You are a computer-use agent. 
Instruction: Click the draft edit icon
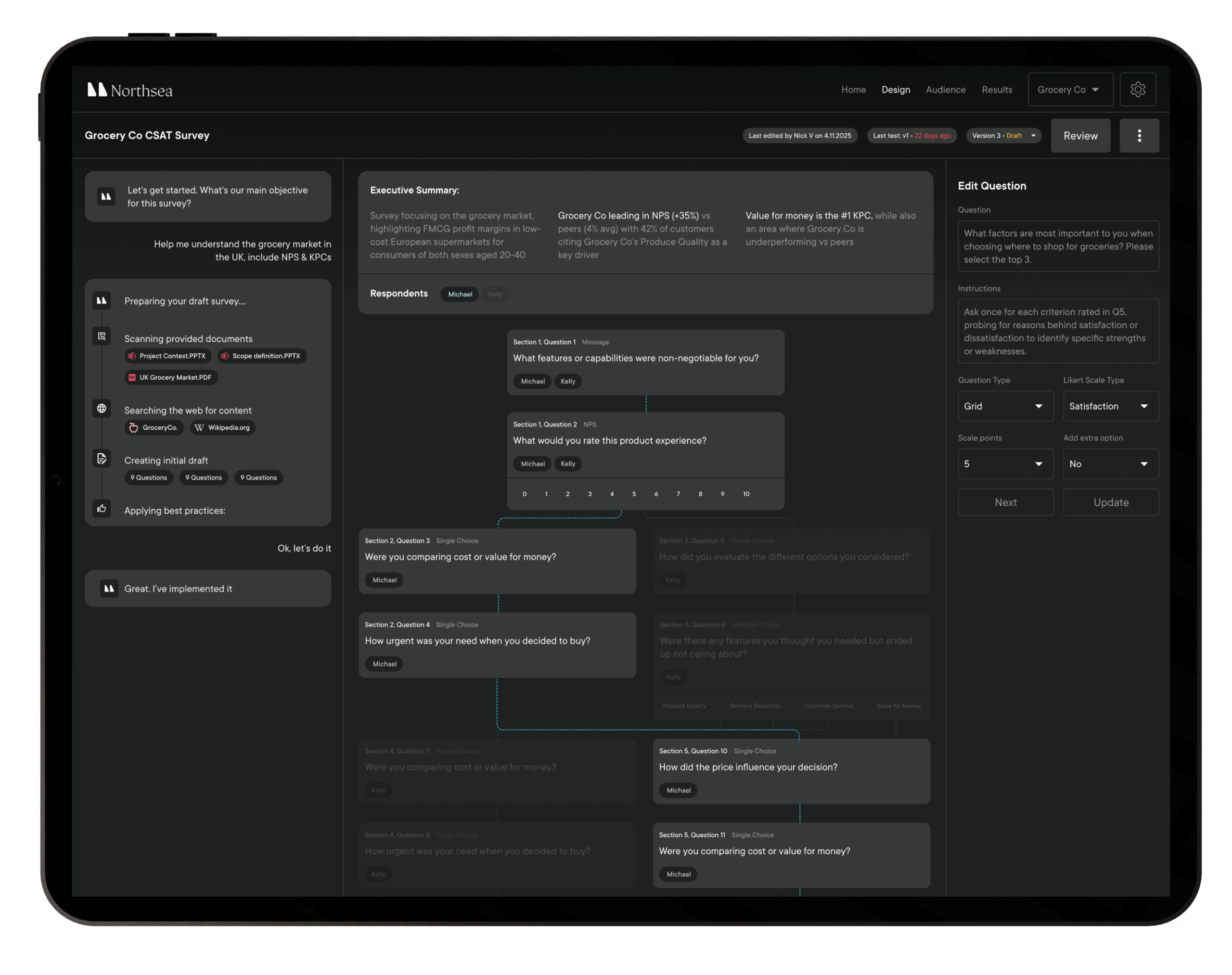[102, 459]
